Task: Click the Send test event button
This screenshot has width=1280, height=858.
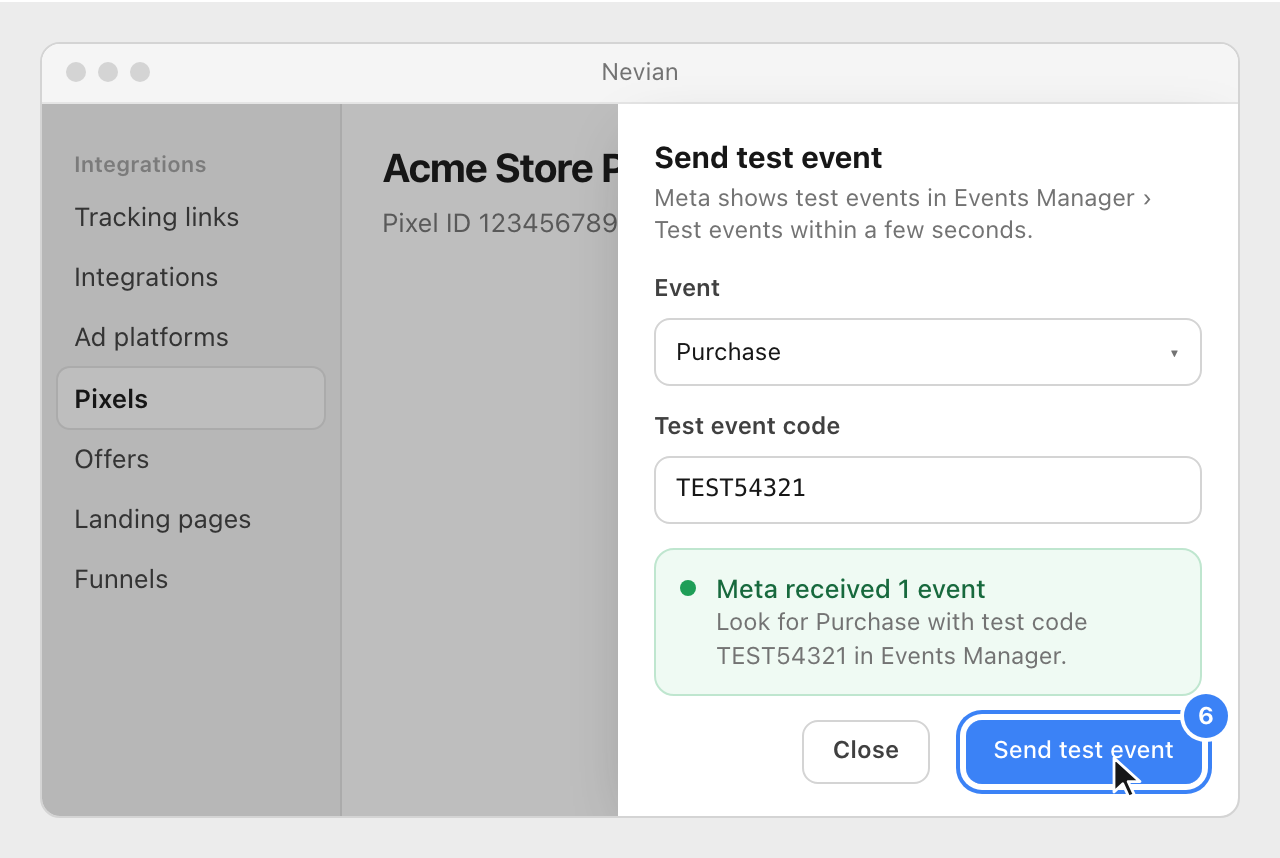Action: coord(1083,750)
